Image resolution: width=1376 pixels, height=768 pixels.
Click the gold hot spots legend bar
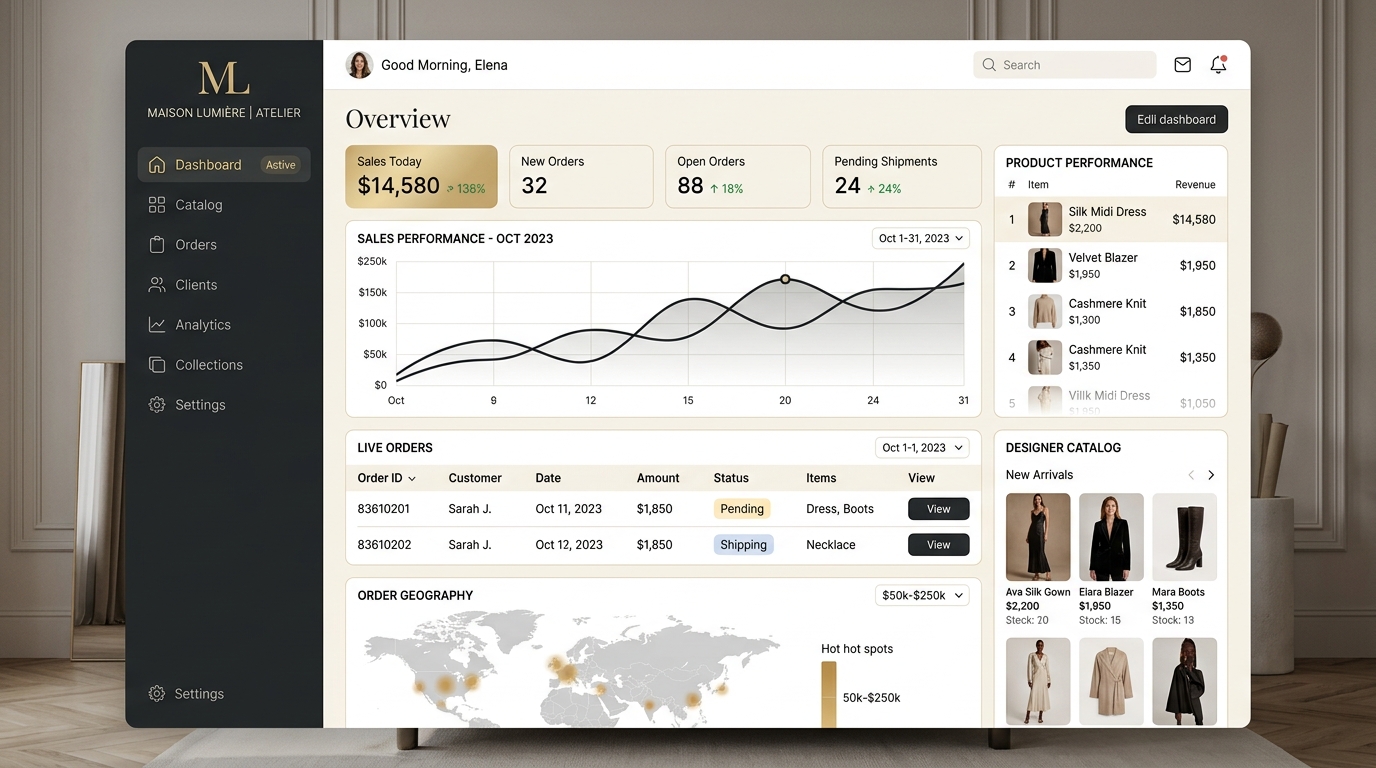point(829,694)
